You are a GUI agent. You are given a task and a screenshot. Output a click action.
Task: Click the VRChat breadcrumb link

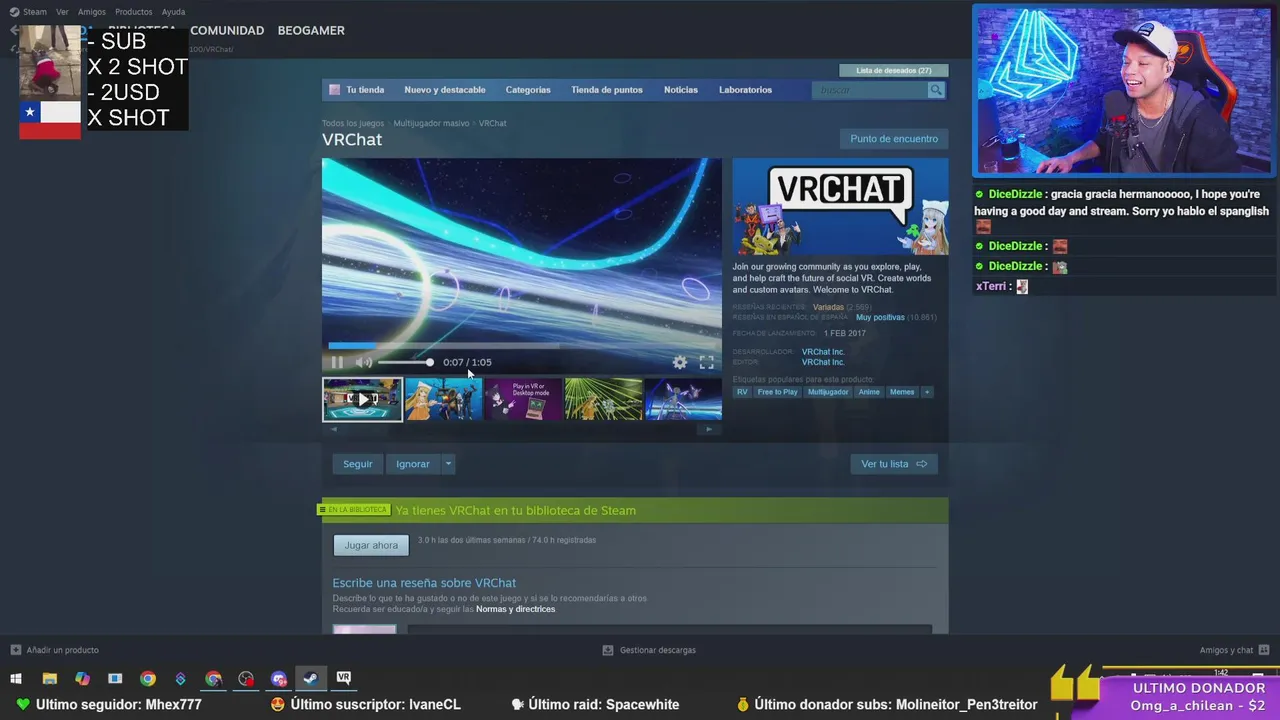click(x=492, y=123)
